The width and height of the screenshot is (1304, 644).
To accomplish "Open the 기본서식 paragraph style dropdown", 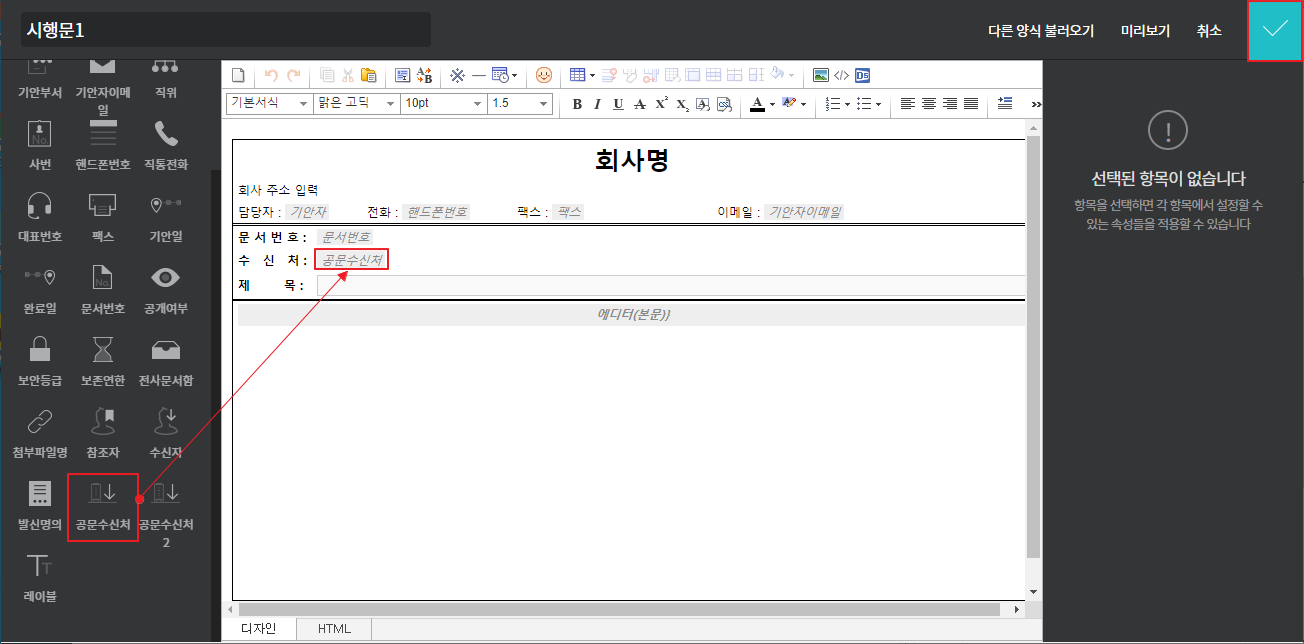I will [269, 103].
